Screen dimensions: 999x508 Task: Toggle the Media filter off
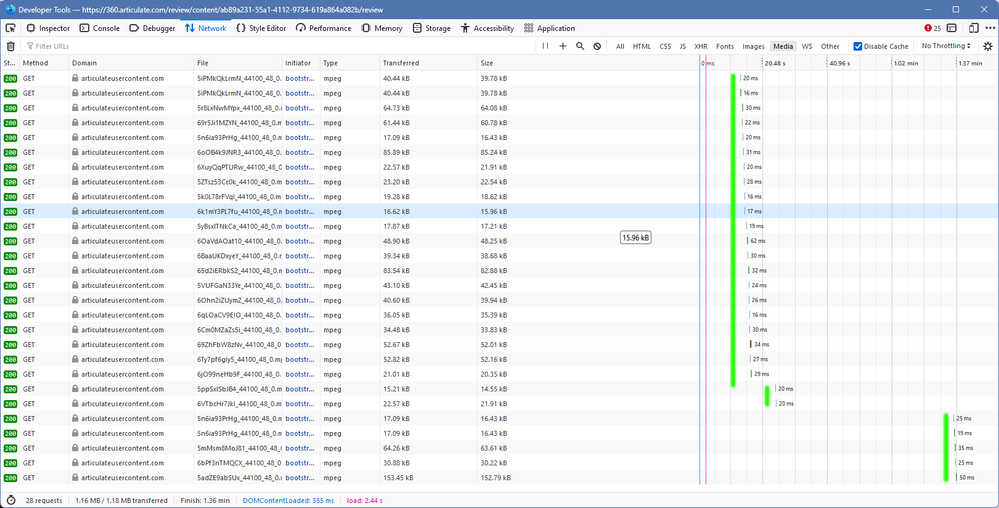pos(782,46)
